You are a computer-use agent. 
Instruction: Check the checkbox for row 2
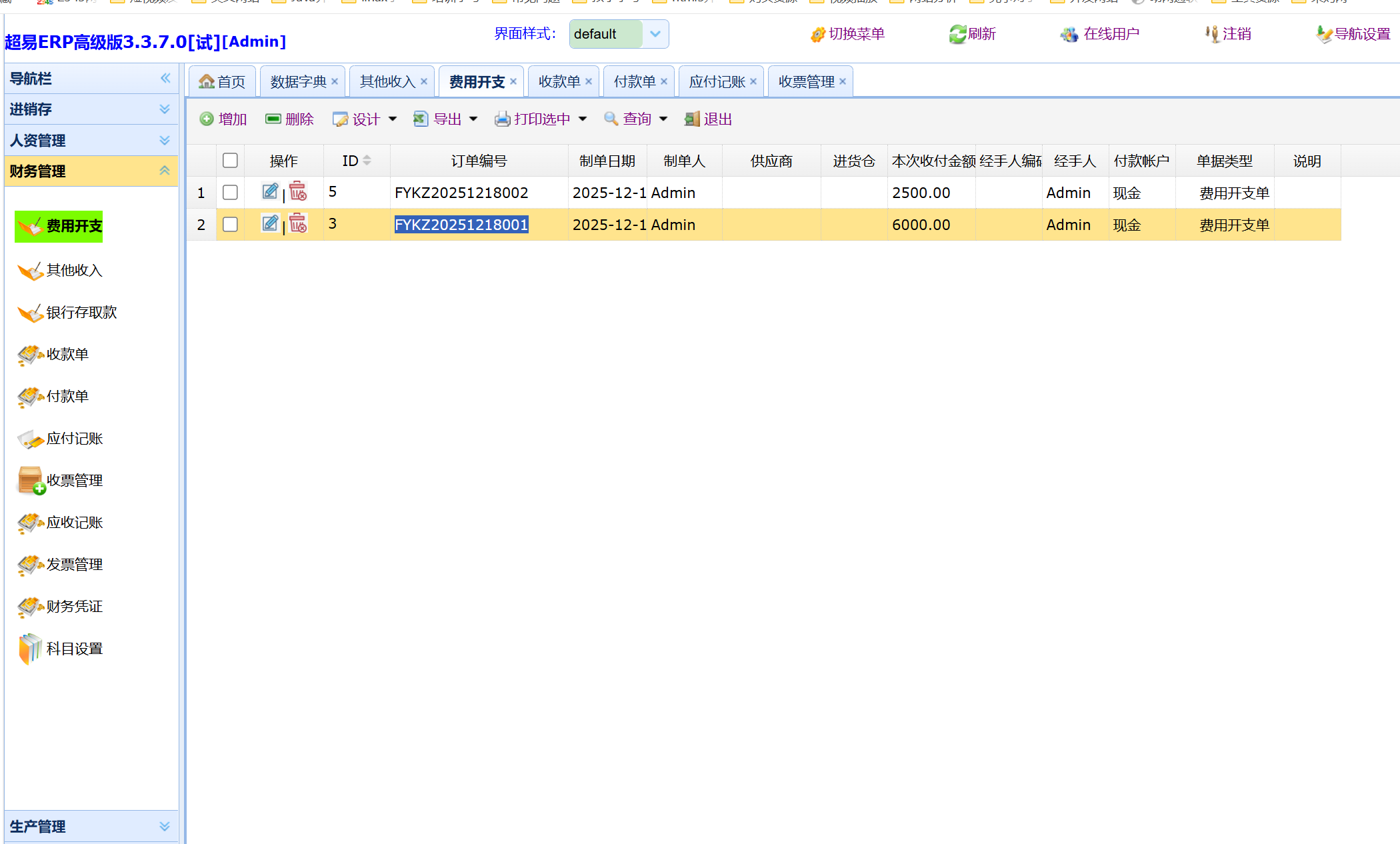click(x=230, y=225)
